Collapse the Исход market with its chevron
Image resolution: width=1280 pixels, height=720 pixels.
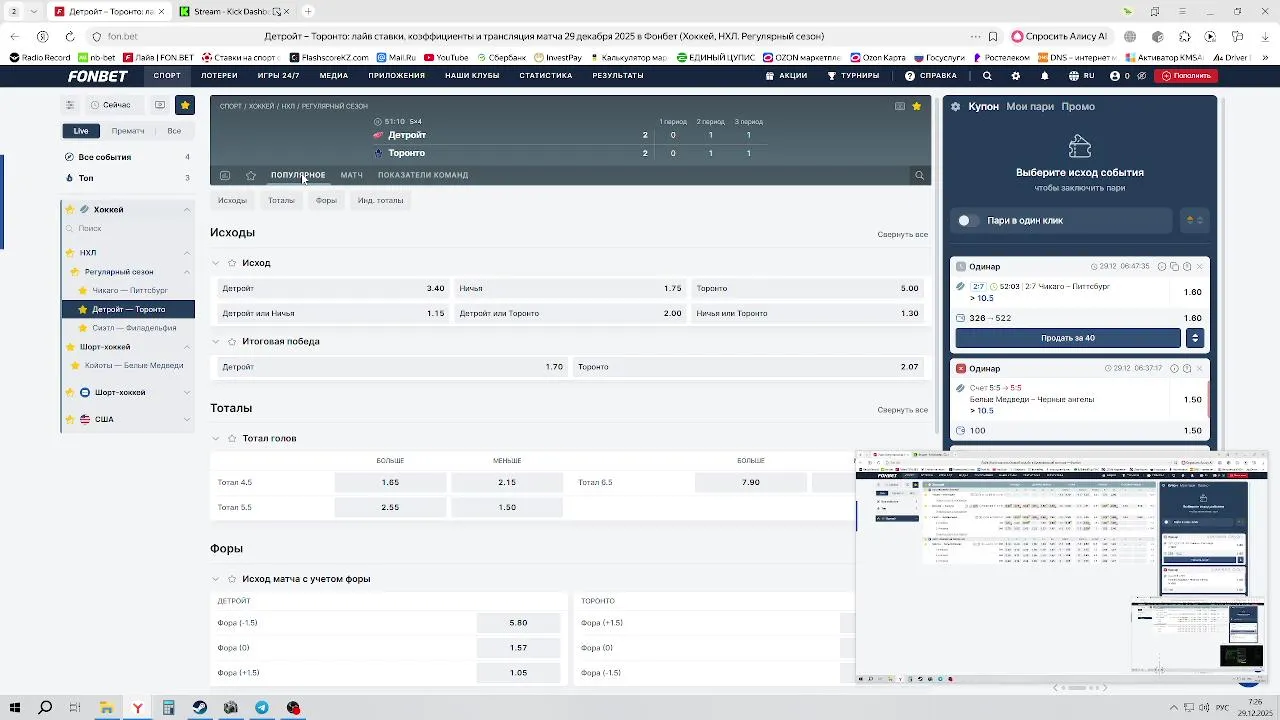pos(216,263)
